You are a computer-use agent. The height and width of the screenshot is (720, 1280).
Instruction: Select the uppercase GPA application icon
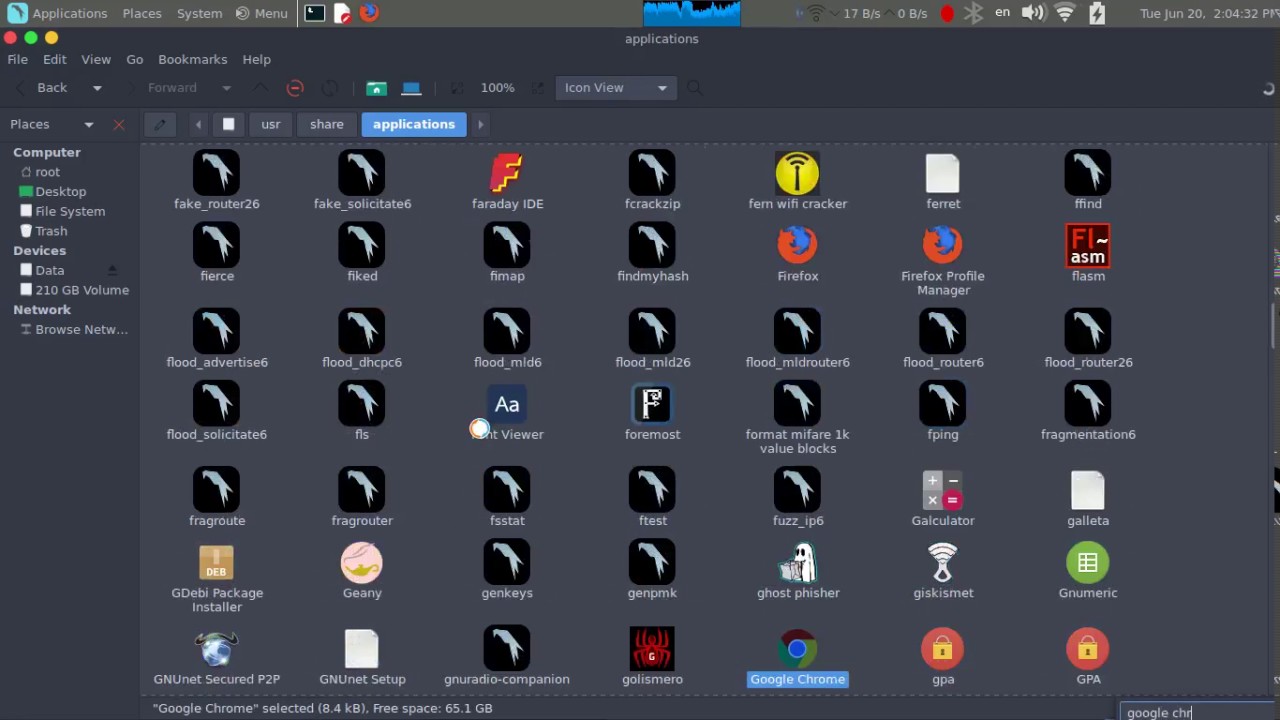click(1088, 649)
